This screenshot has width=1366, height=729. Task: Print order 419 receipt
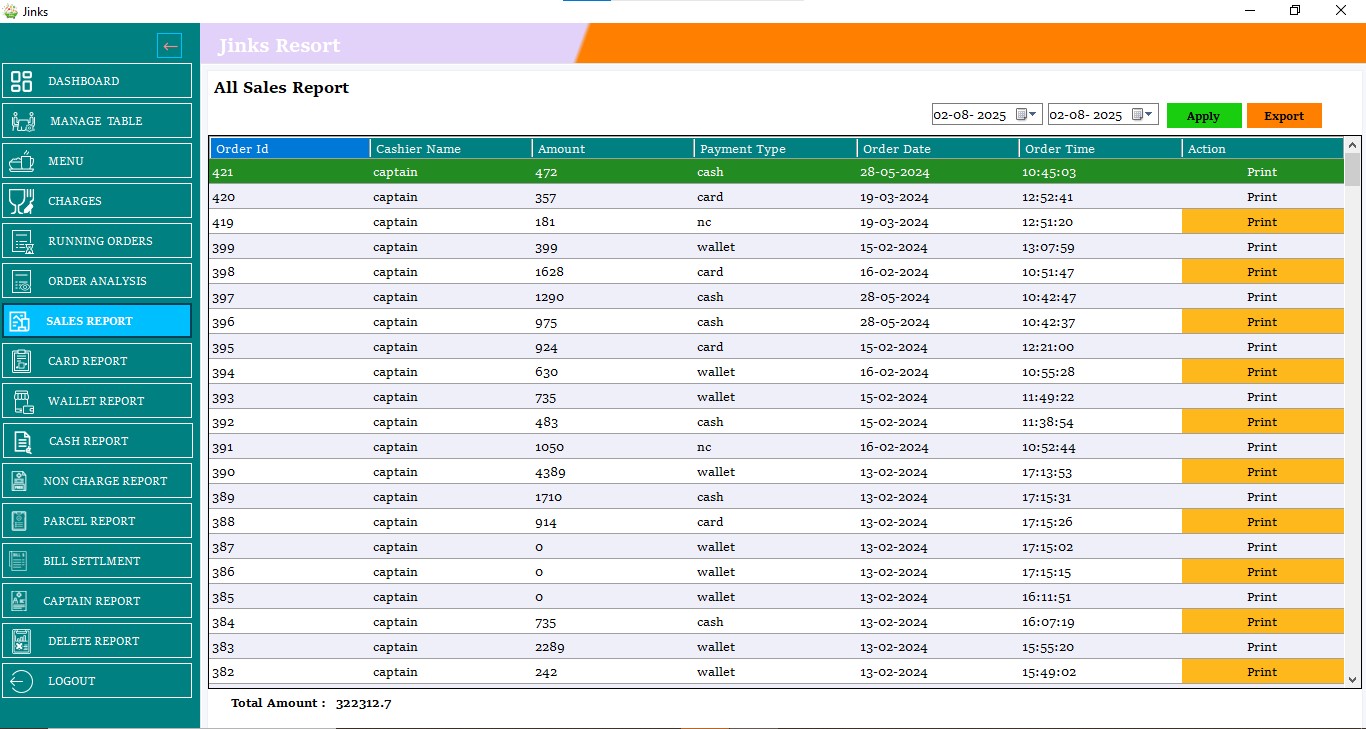pos(1262,222)
